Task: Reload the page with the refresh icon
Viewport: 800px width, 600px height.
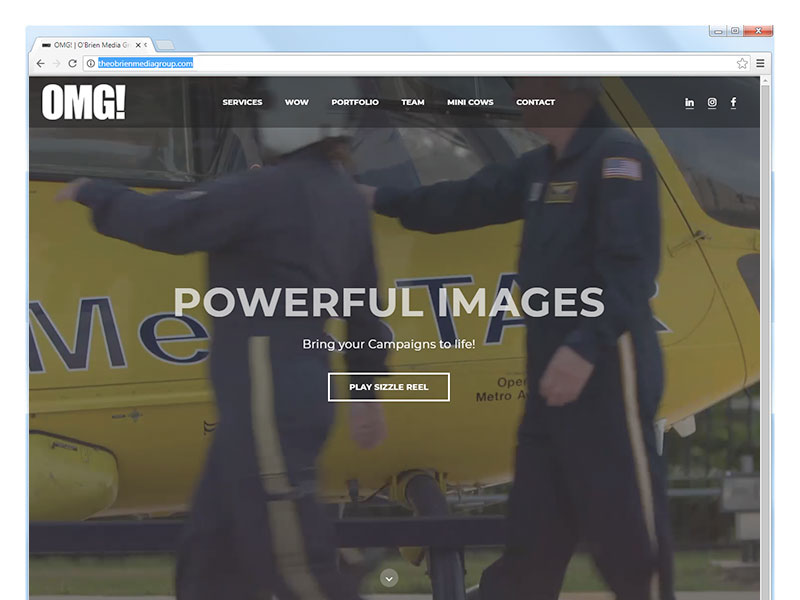Action: click(x=73, y=63)
